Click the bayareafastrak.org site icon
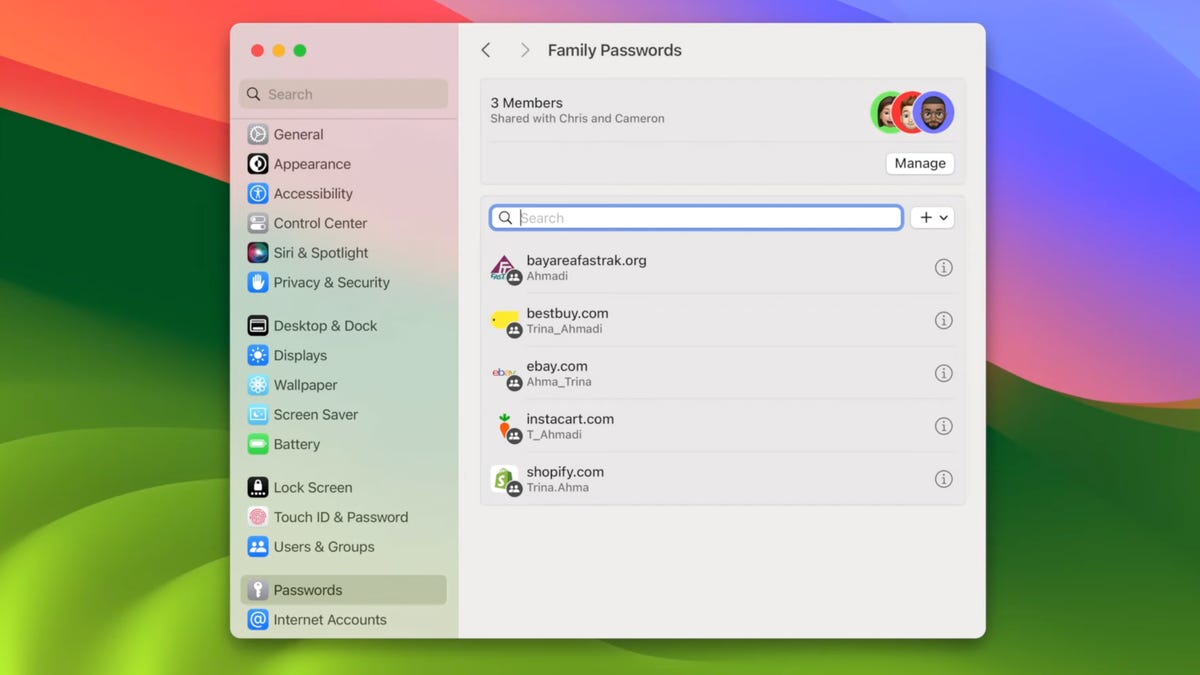Screen dimensions: 1200x675 tap(506, 267)
